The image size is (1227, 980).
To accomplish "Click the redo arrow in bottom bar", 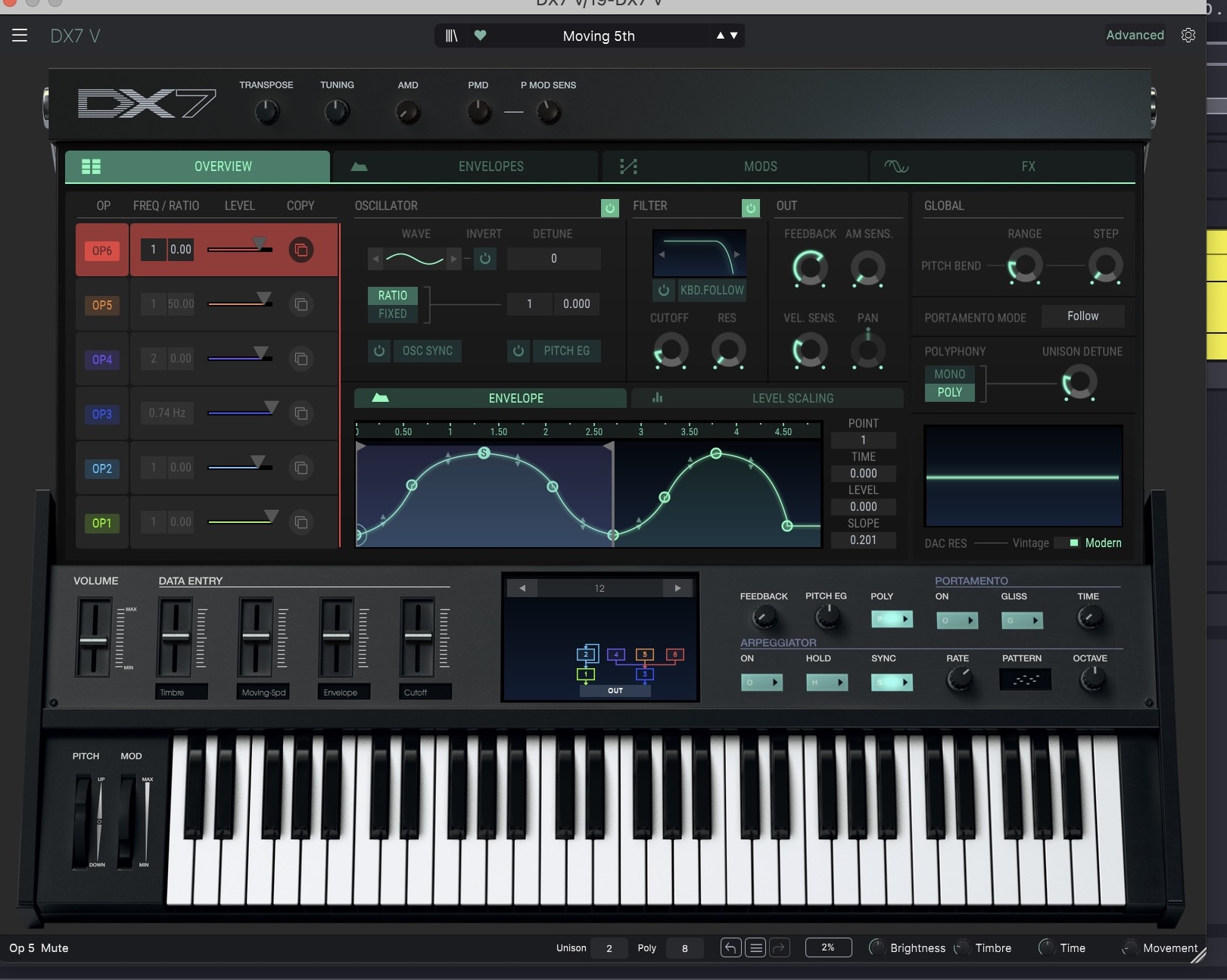I will click(780, 947).
